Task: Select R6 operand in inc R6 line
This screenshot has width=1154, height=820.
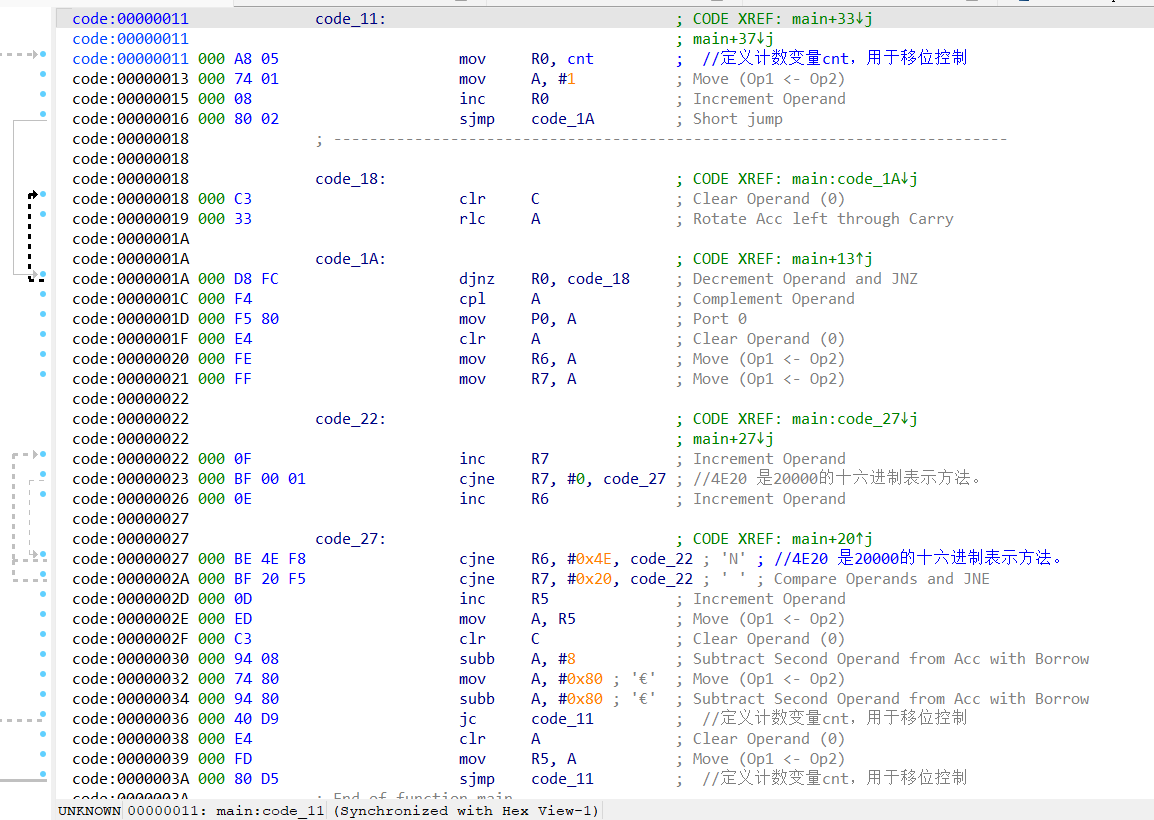Action: [x=539, y=499]
